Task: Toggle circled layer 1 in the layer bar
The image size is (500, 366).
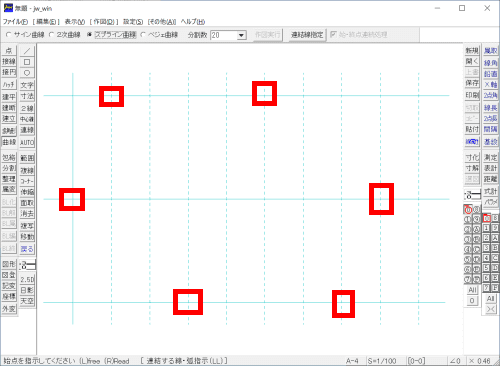Action: click(x=468, y=219)
